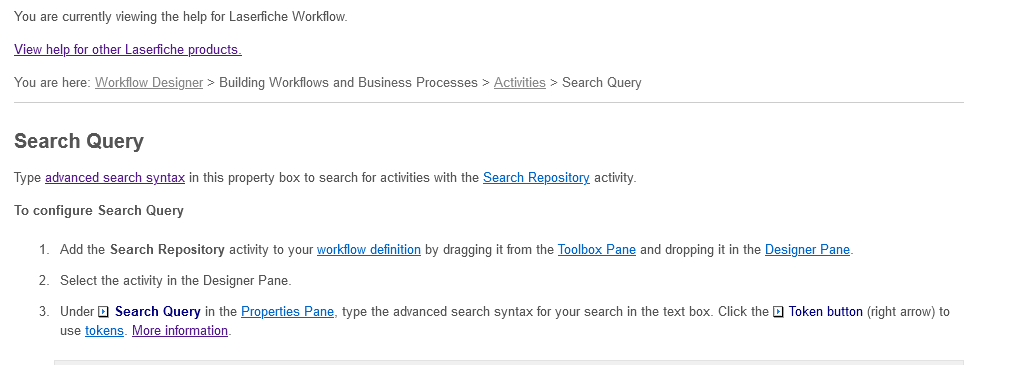Image resolution: width=1015 pixels, height=365 pixels.
Task: Click the To configure Search Query subheading
Action: tap(99, 210)
